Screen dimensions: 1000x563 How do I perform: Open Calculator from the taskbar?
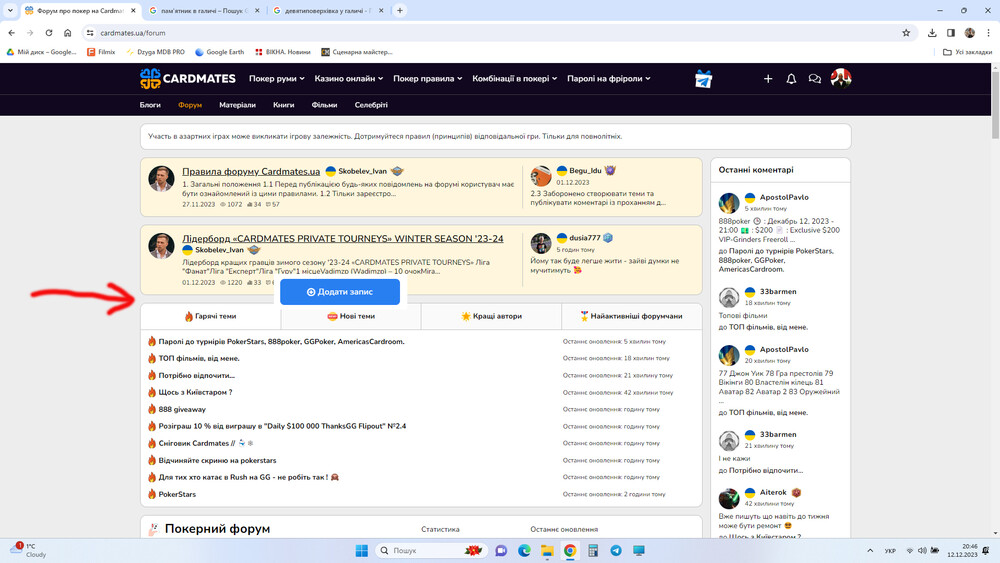coord(592,550)
